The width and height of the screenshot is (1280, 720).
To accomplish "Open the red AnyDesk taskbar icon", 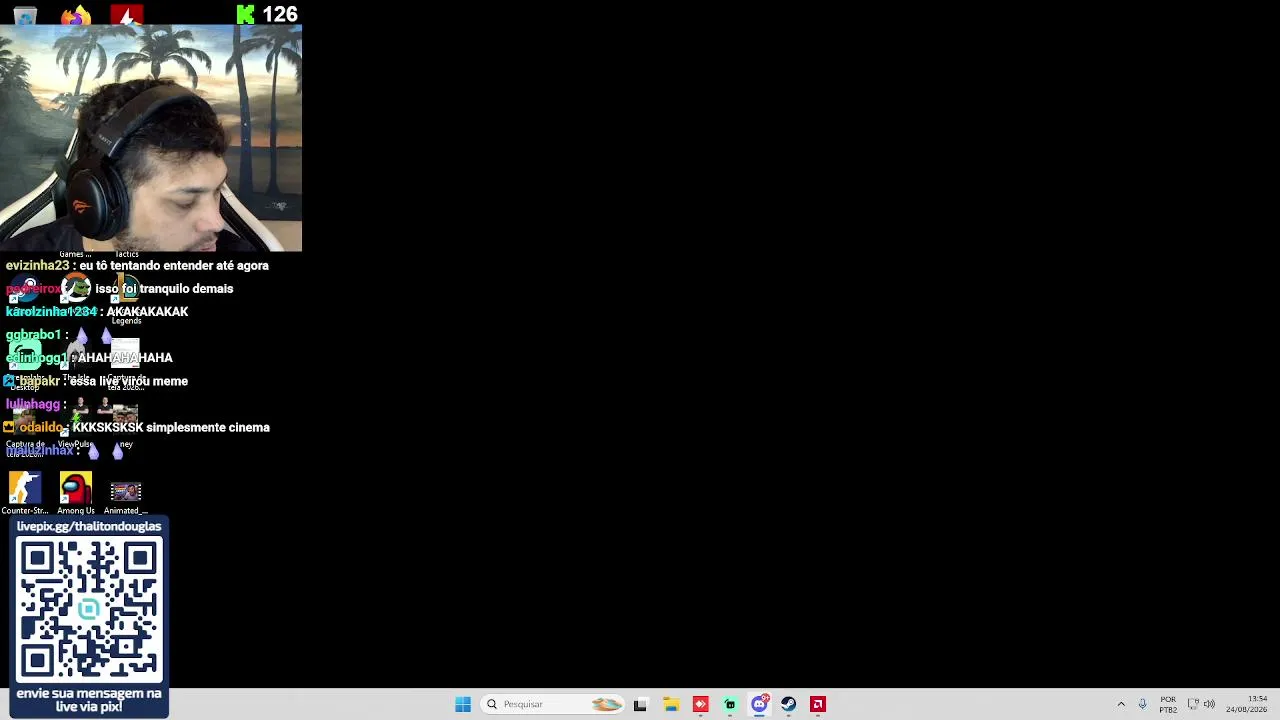I will (x=700, y=704).
